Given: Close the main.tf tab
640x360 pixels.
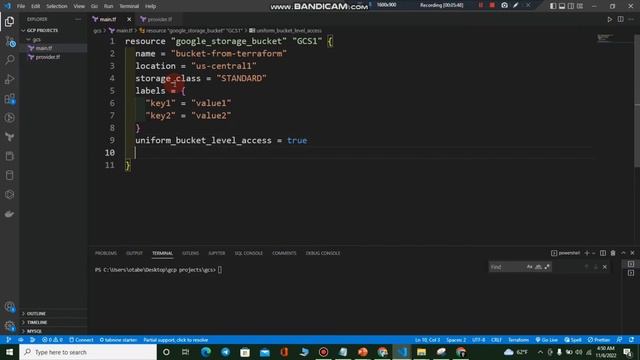Looking at the screenshot, I should tap(129, 19).
